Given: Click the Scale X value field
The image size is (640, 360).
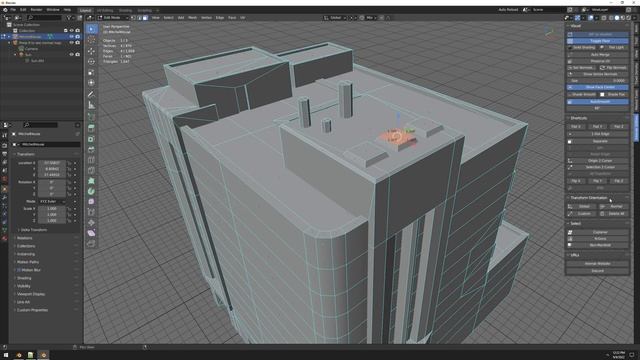Looking at the screenshot, I should pos(52,209).
